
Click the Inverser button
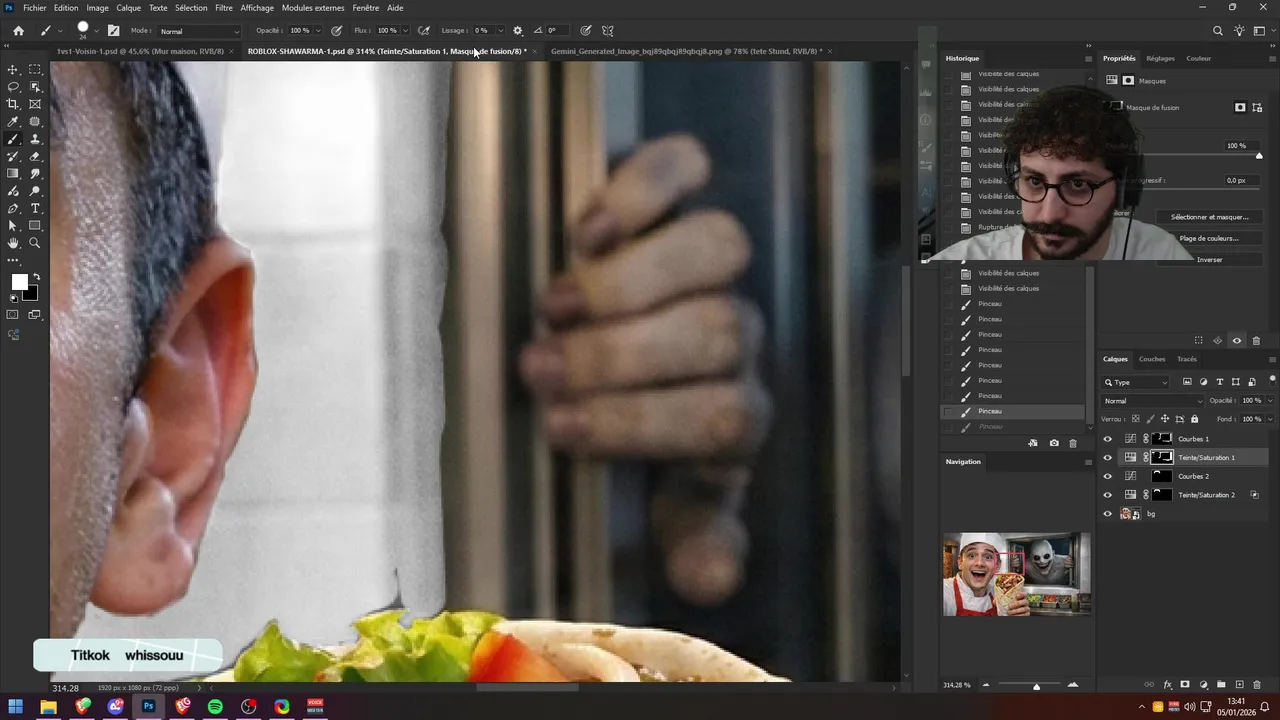click(x=1209, y=260)
